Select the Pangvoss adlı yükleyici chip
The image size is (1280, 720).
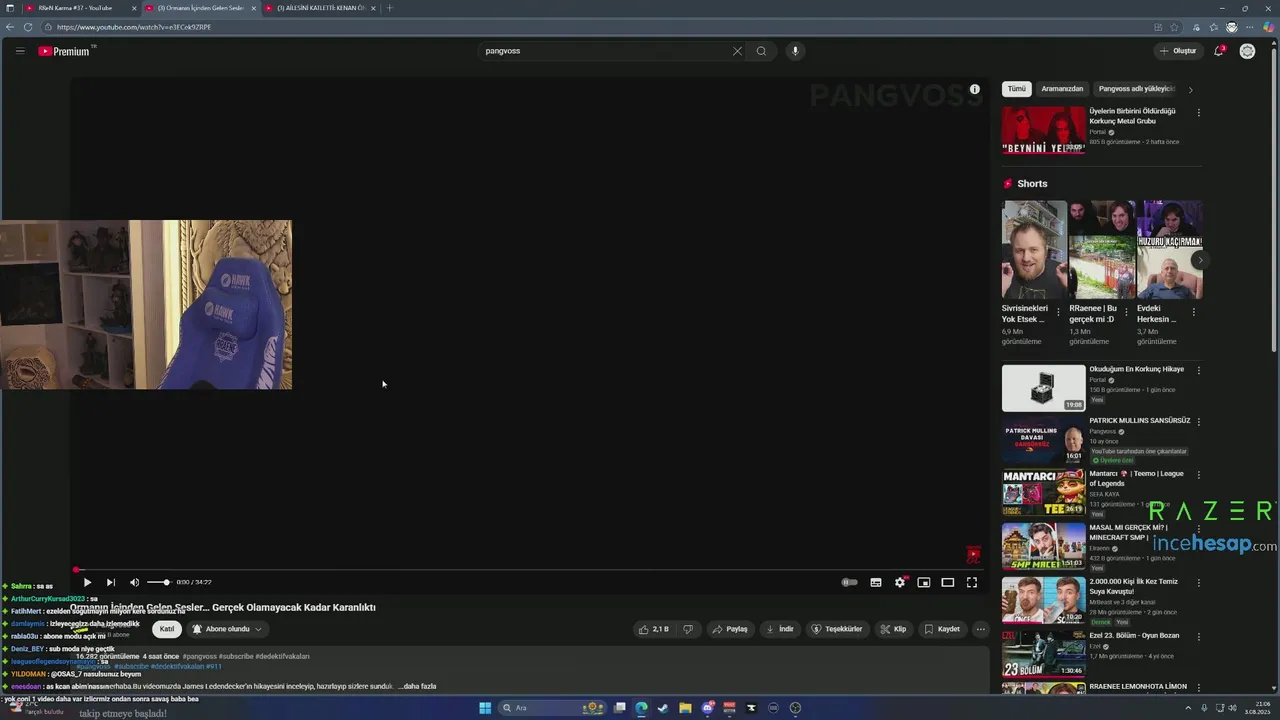pyautogui.click(x=1136, y=89)
